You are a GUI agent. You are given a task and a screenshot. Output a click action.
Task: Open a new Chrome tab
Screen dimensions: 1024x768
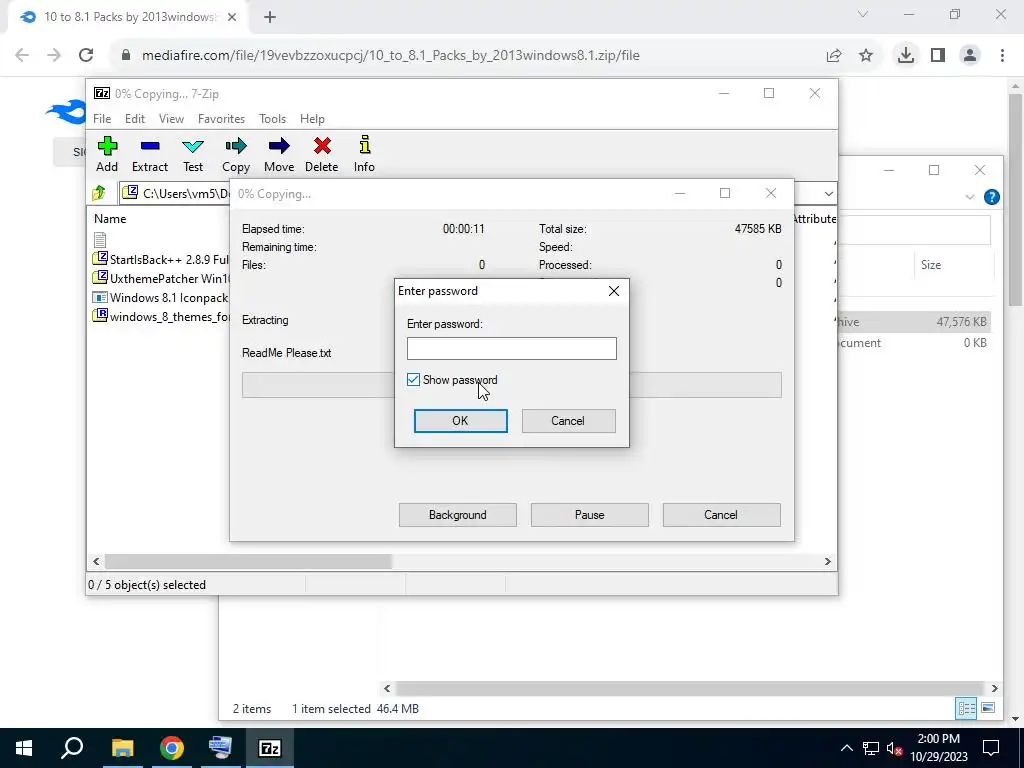point(270,17)
